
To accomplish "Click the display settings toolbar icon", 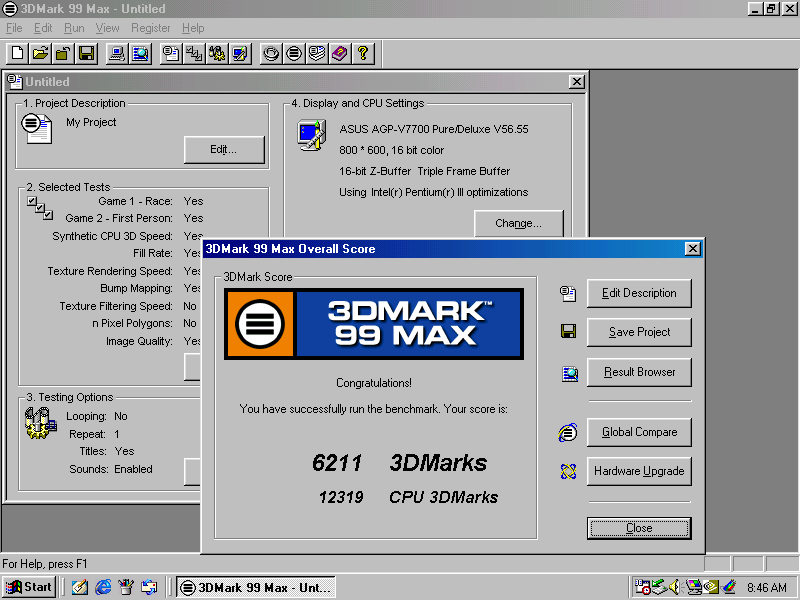I will tap(240, 53).
